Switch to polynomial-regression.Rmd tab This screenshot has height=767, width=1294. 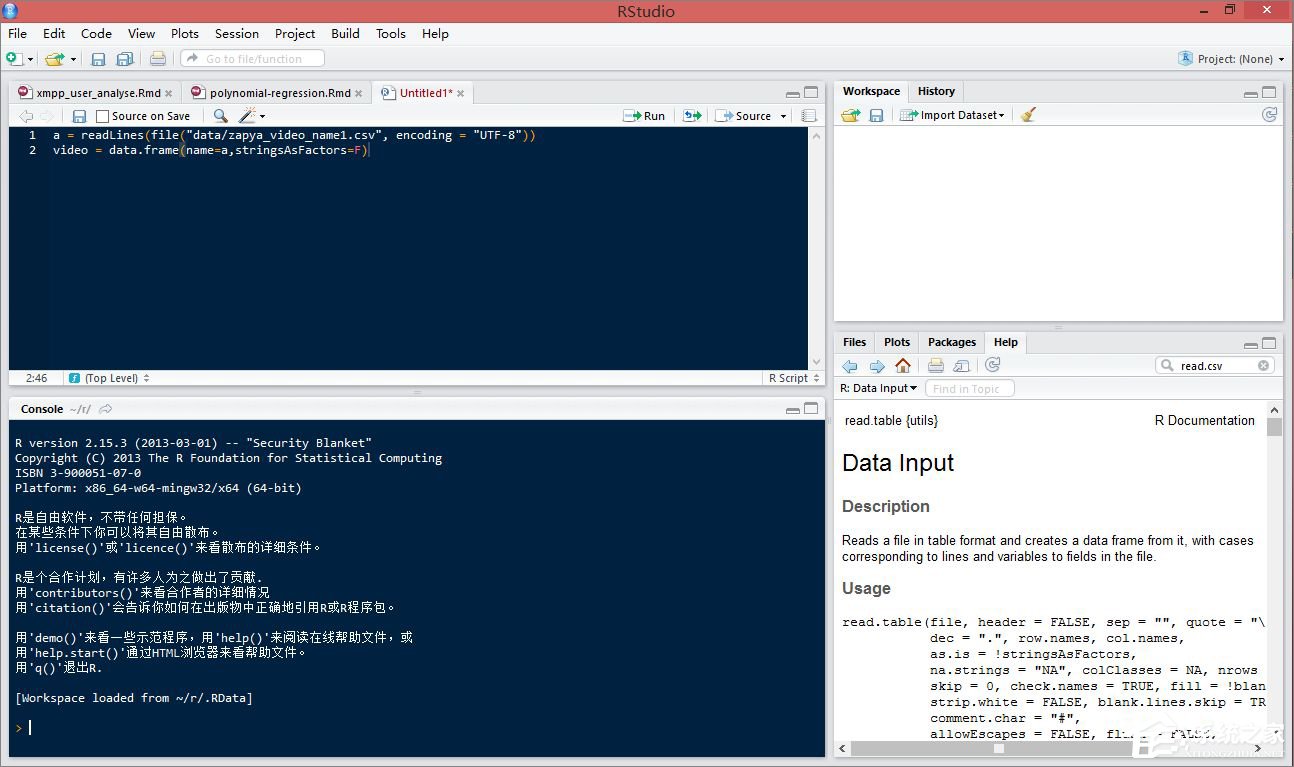pos(277,93)
